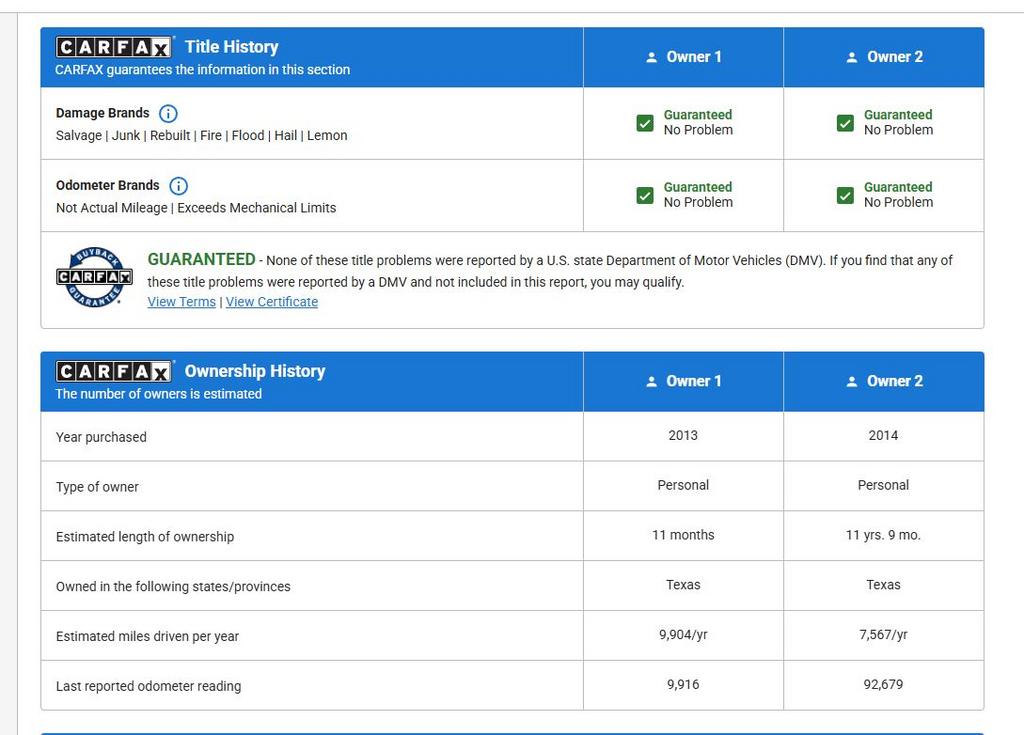The height and width of the screenshot is (735, 1024).
Task: Click Owner 2 'Texas' state value
Action: [x=883, y=585]
